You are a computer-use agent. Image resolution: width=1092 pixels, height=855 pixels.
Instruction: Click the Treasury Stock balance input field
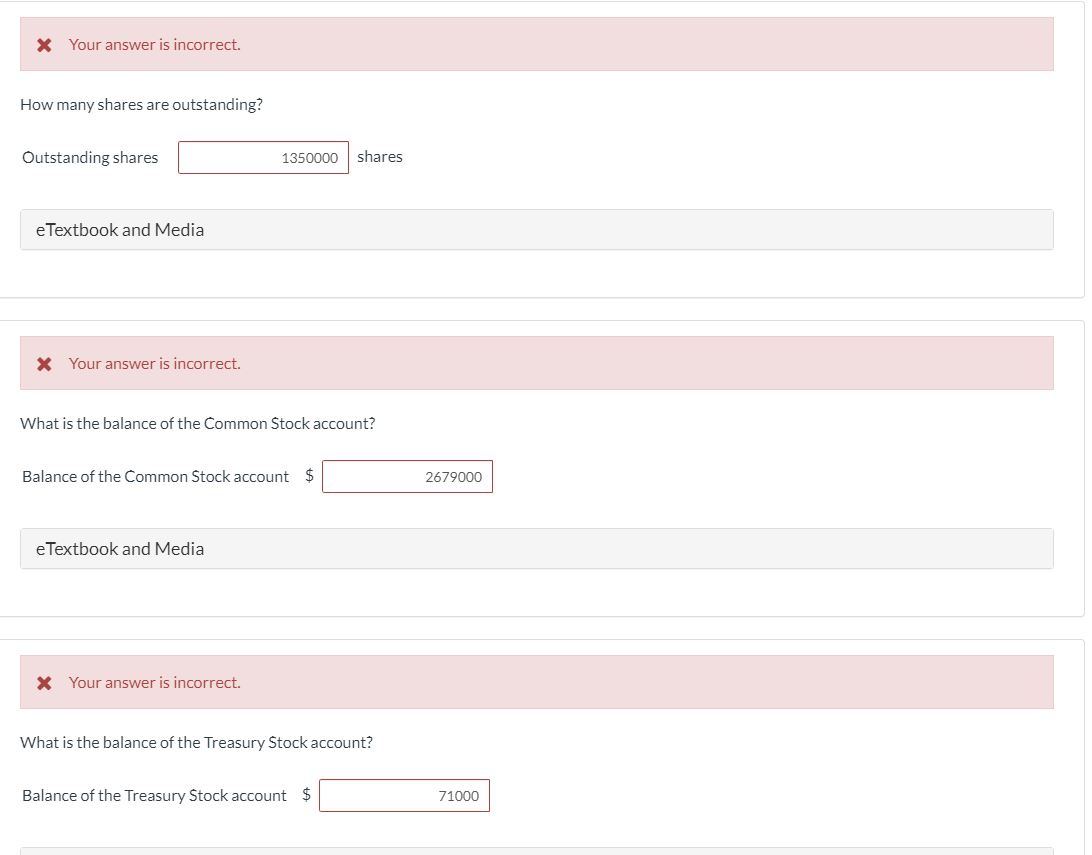(405, 795)
